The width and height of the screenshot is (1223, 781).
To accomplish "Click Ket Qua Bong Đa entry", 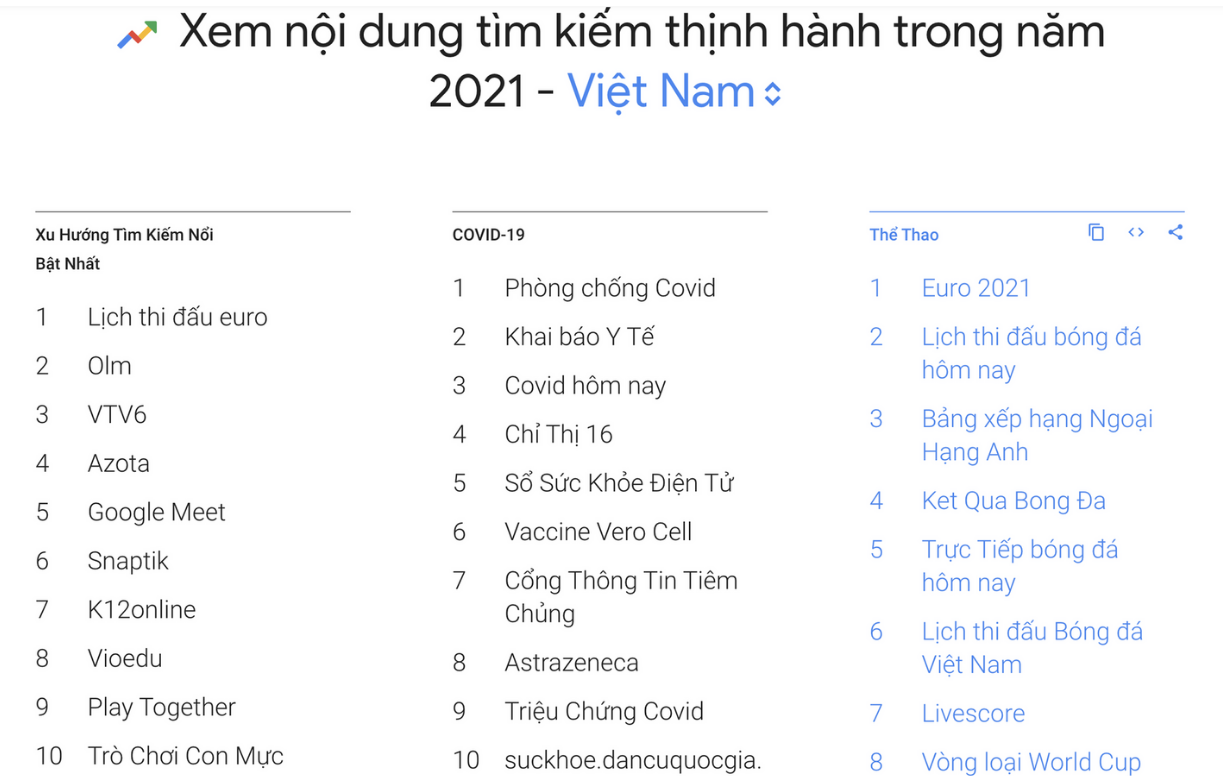I will 1014,501.
